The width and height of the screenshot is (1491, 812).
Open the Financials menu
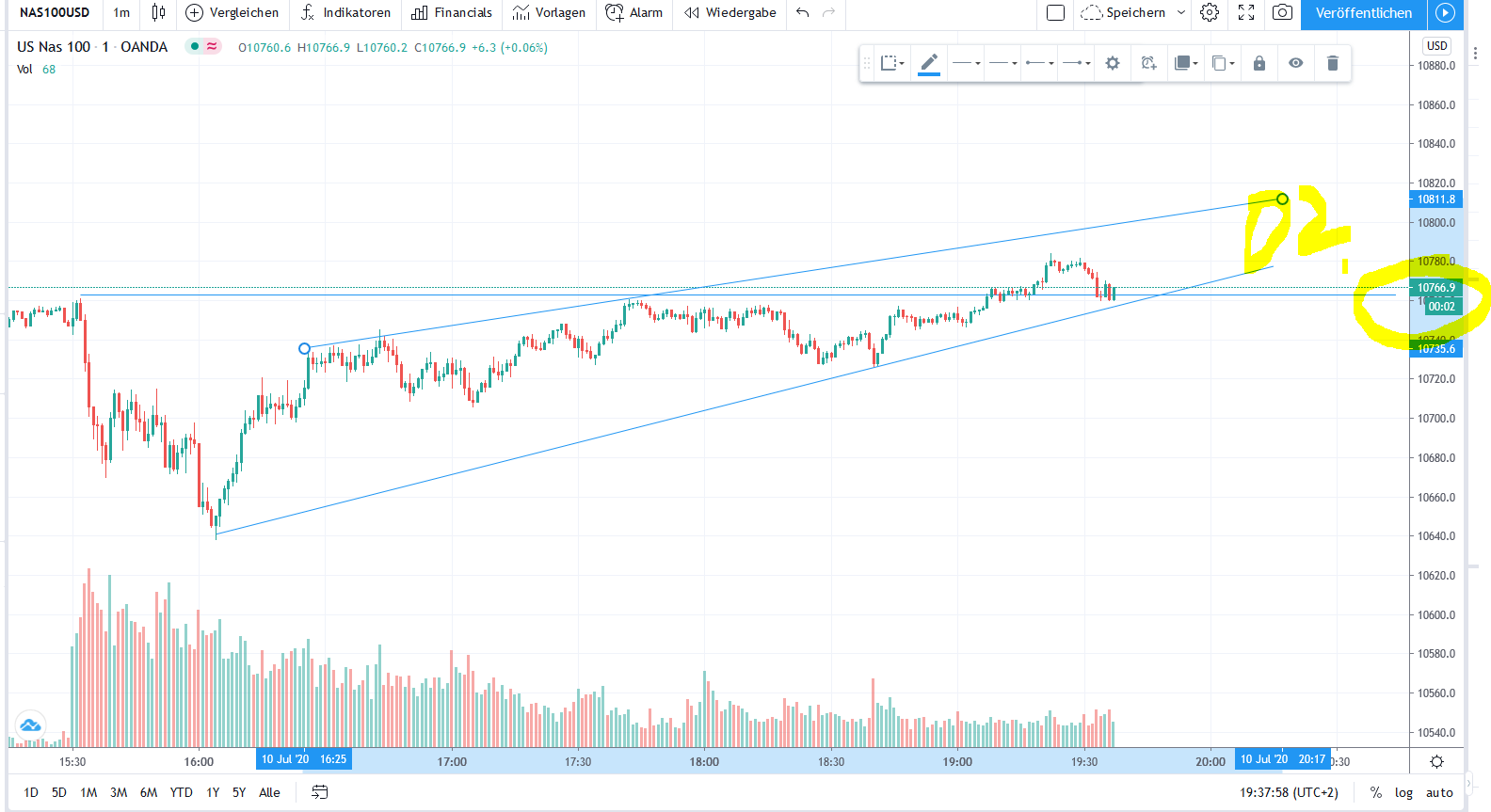tap(452, 12)
